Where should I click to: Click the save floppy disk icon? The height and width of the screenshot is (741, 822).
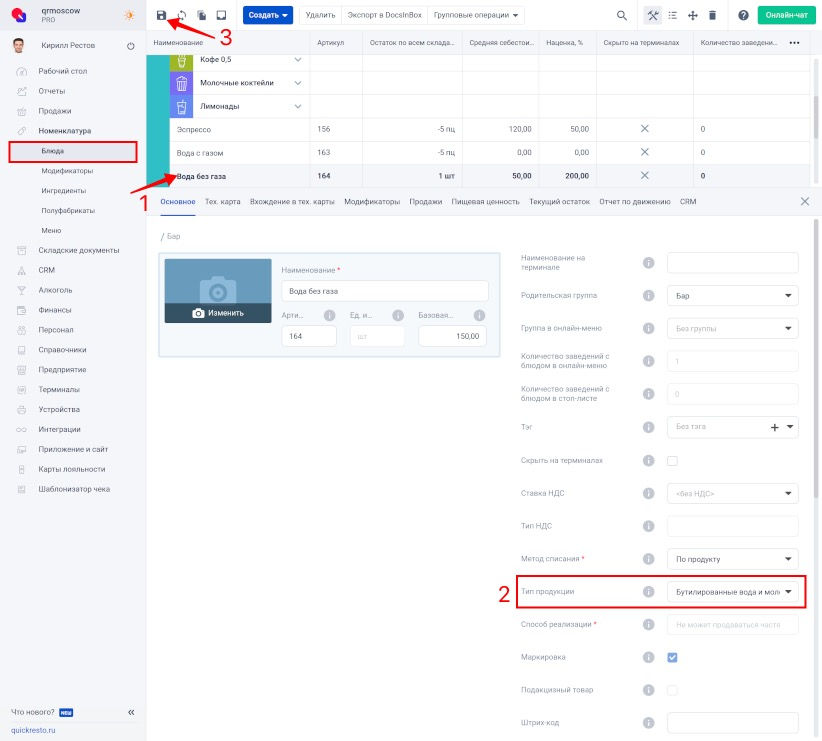pos(161,15)
